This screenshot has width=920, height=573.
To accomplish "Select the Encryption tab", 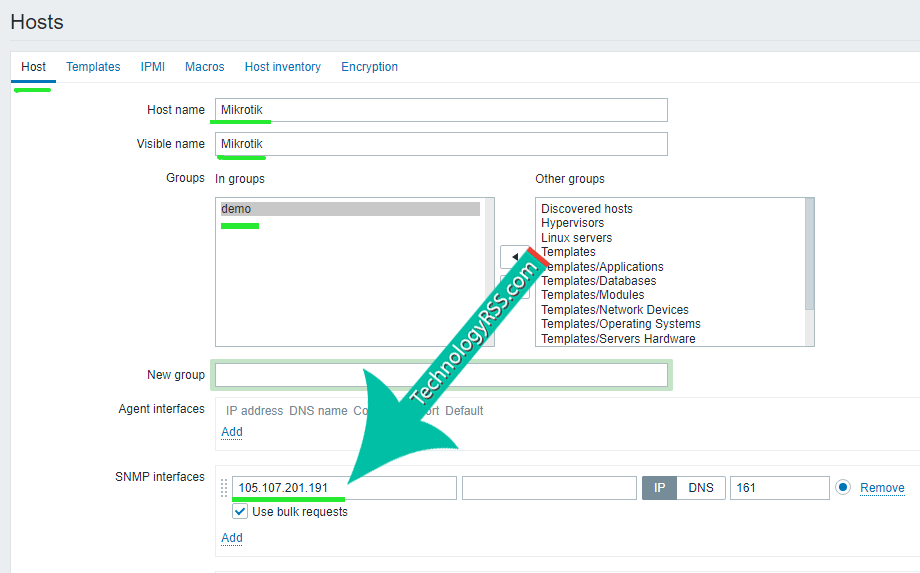I will [369, 67].
